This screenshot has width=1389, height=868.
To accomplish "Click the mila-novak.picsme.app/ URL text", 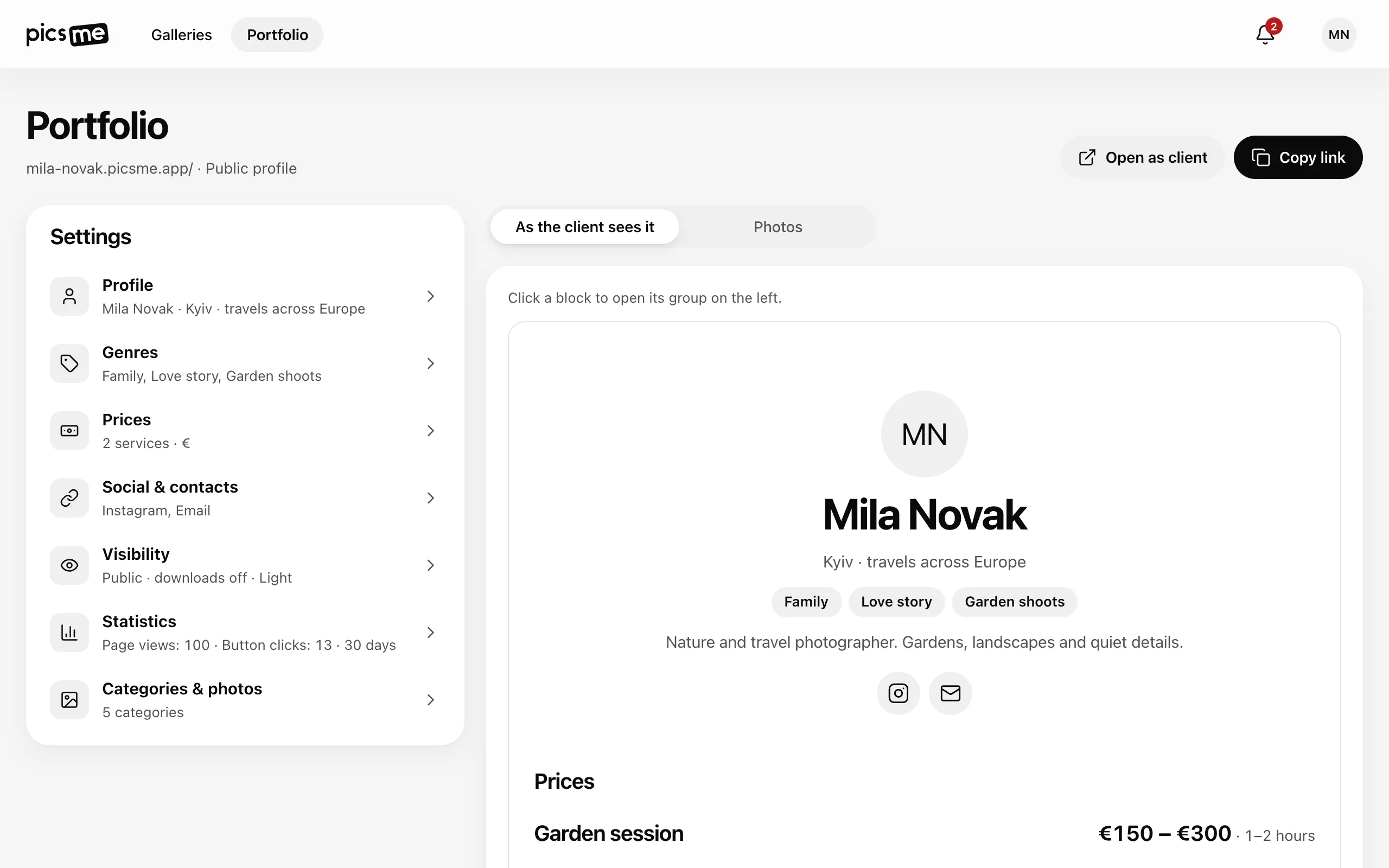I will click(110, 168).
